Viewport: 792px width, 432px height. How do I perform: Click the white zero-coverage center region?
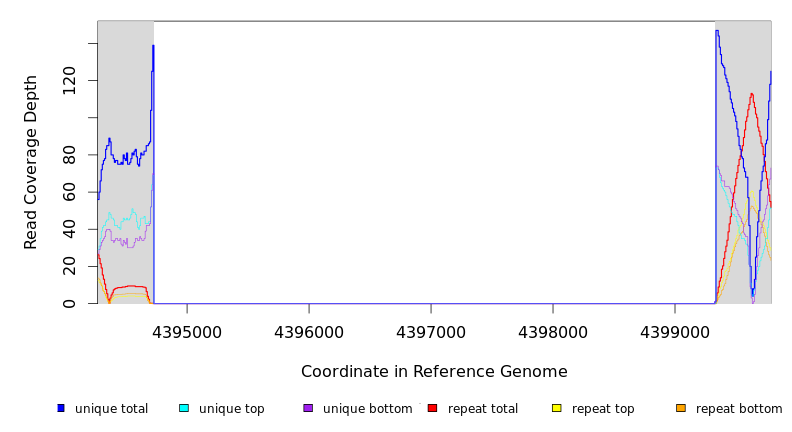tap(434, 160)
